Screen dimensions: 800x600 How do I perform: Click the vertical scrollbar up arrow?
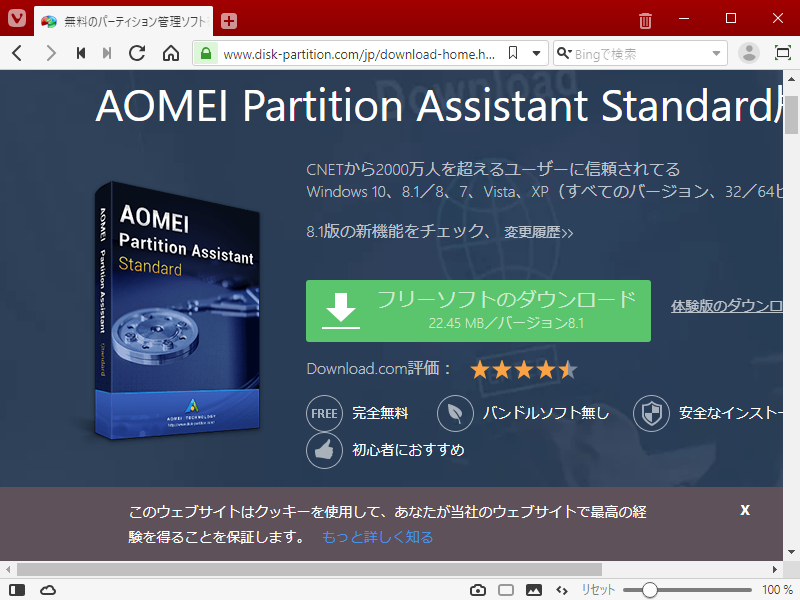click(x=791, y=79)
